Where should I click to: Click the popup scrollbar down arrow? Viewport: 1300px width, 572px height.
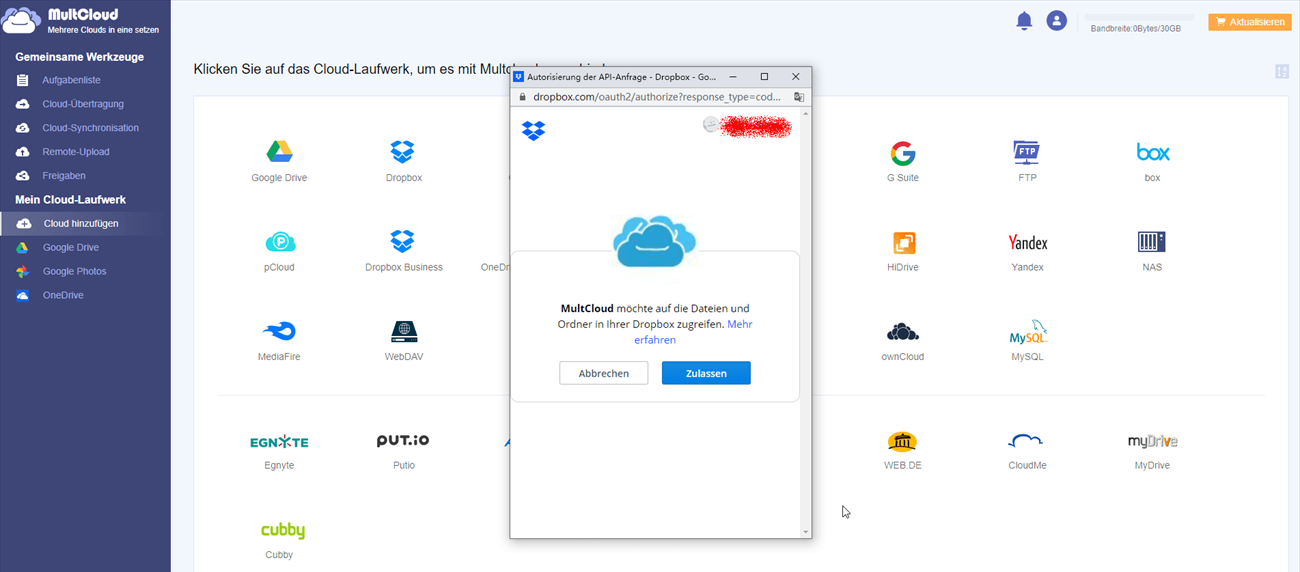pyautogui.click(x=806, y=532)
